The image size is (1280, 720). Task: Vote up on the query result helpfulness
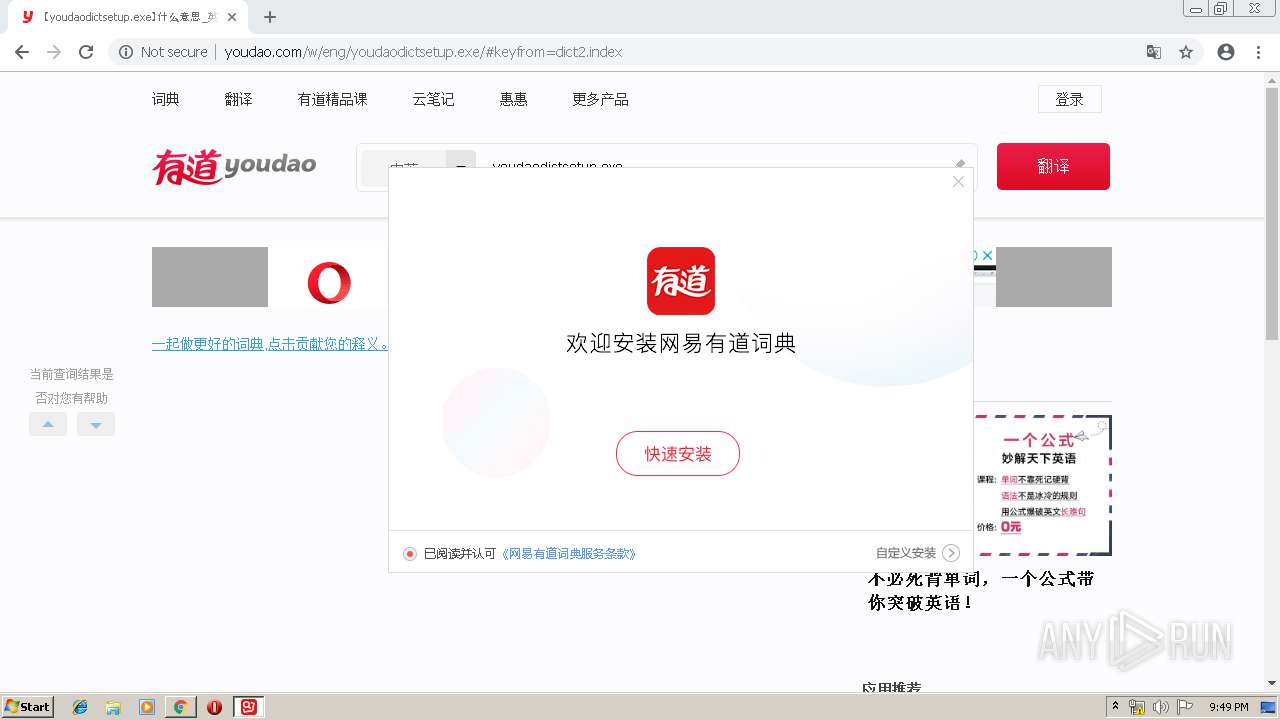click(x=48, y=424)
